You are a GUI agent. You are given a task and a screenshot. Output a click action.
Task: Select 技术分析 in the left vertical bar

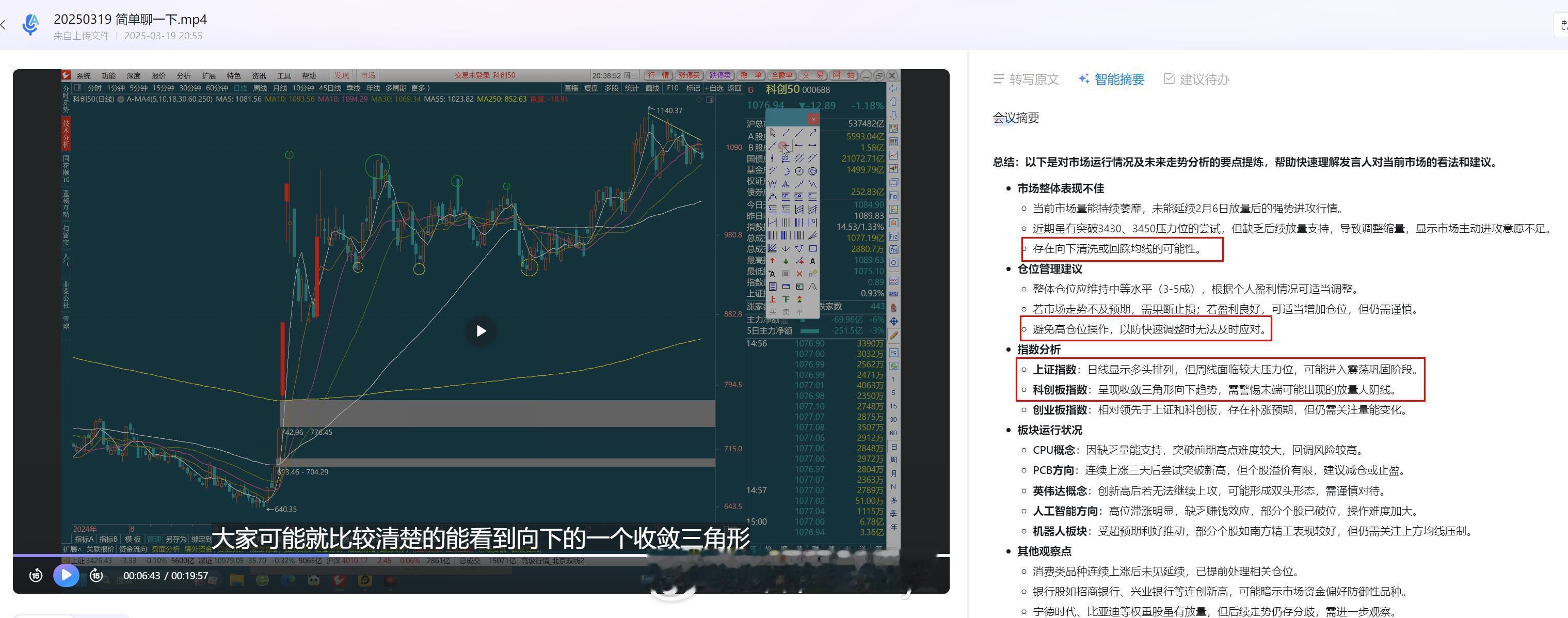tap(66, 134)
